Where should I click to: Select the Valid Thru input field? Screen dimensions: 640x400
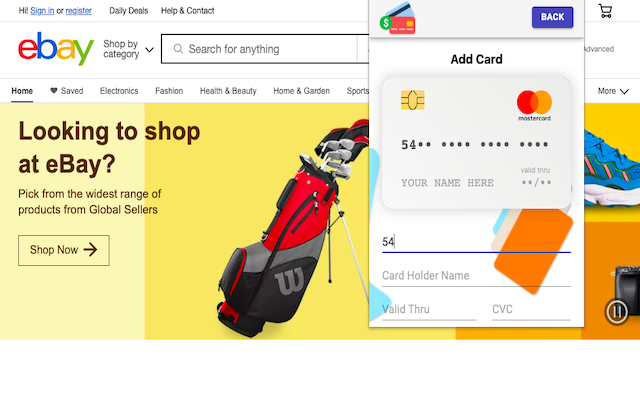pos(429,310)
